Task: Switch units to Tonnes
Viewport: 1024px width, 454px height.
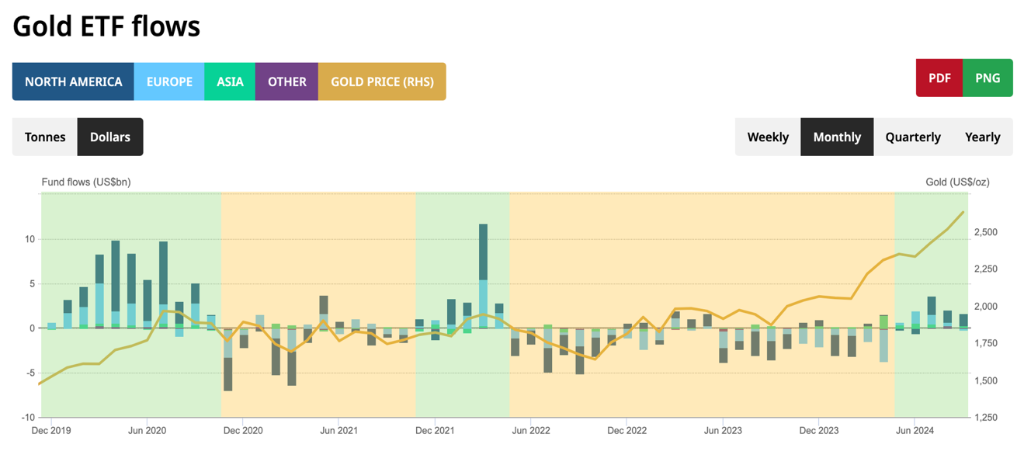Action: point(45,137)
